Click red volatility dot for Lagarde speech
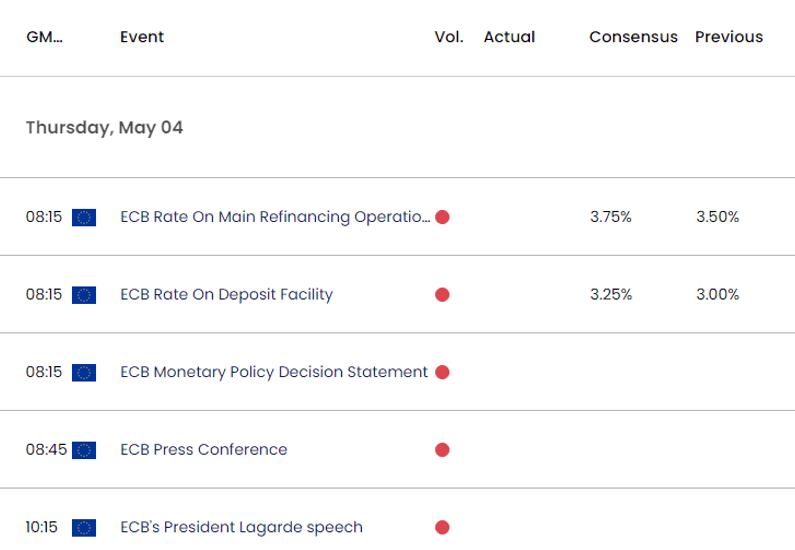 442,527
